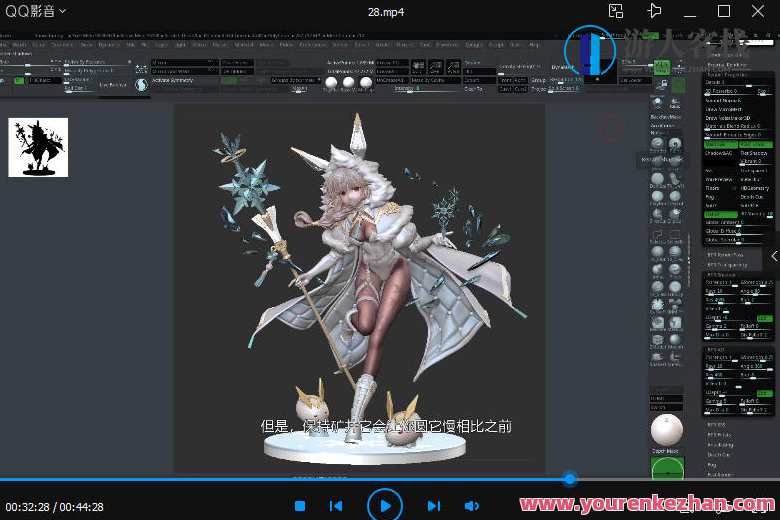Click the 28.mp4 video title
Image resolution: width=780 pixels, height=520 pixels.
[x=388, y=11]
